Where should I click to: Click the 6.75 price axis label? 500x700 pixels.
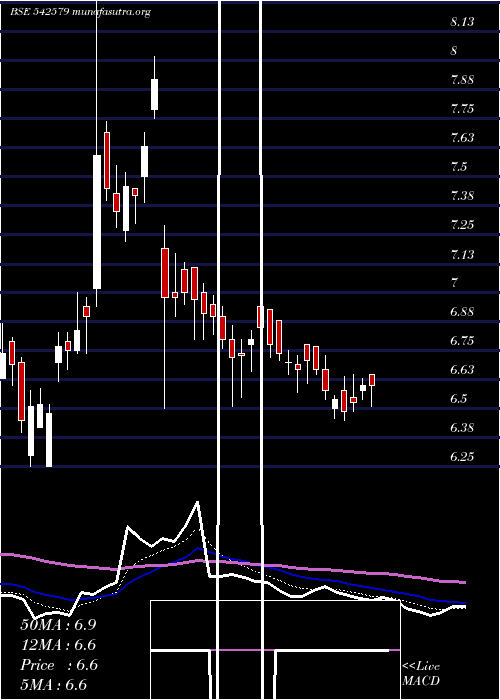[462, 341]
